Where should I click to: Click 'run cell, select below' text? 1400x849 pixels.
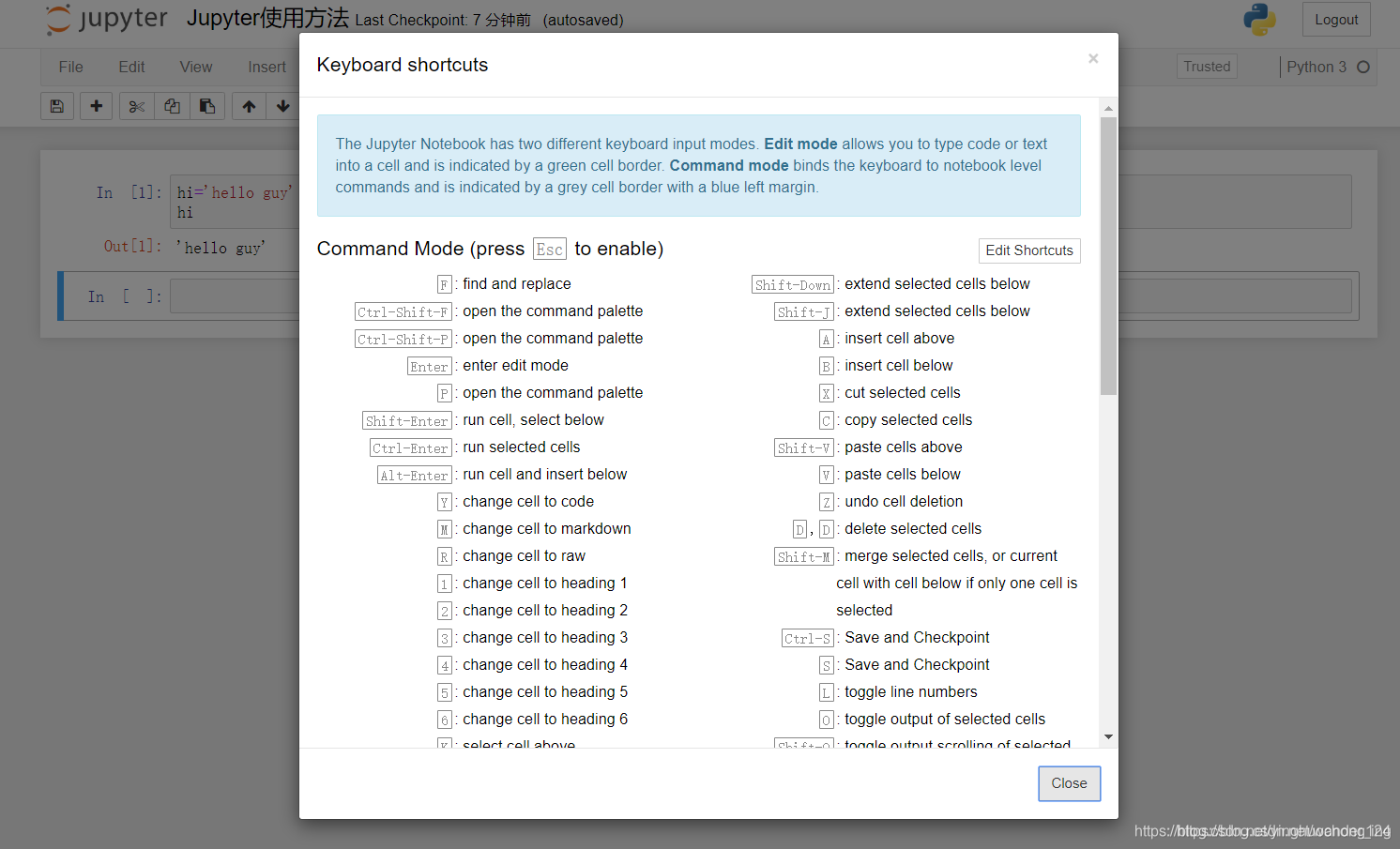pos(533,420)
